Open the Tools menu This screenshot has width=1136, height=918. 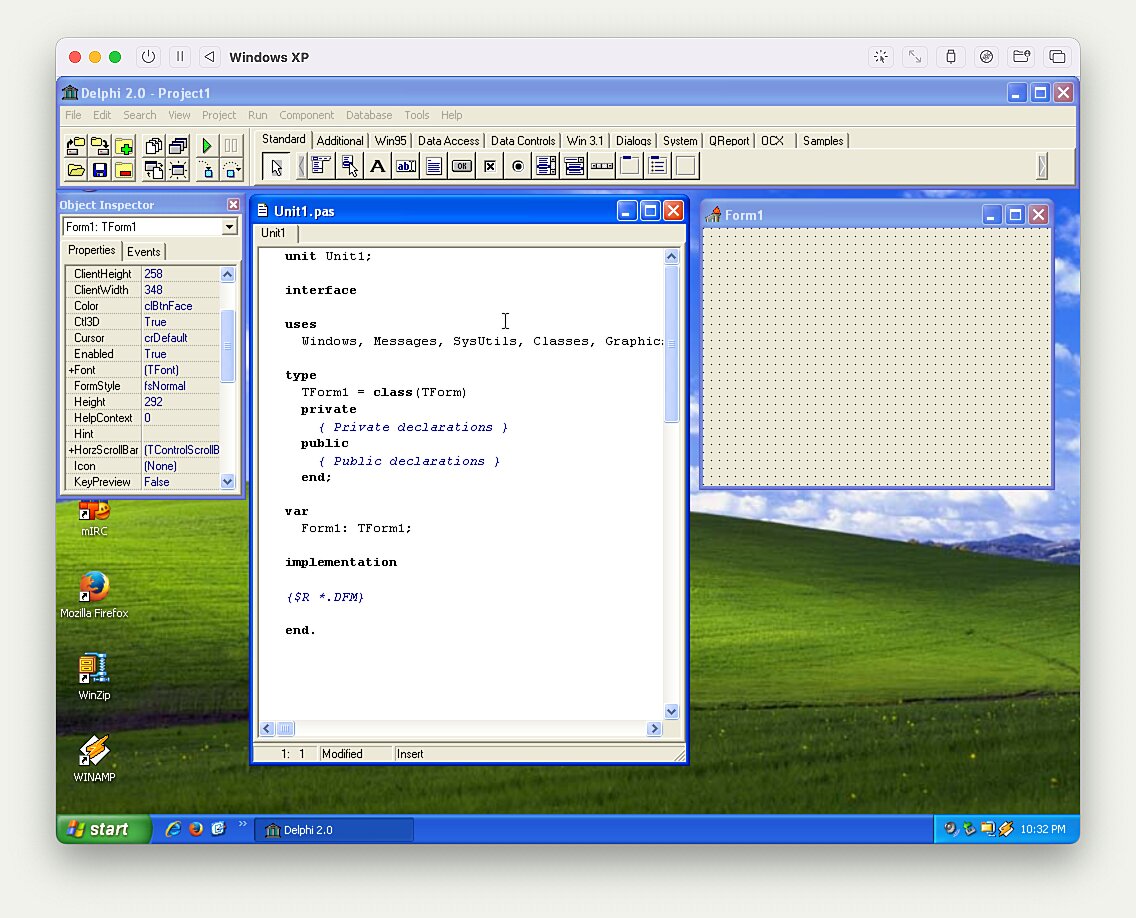tap(417, 115)
